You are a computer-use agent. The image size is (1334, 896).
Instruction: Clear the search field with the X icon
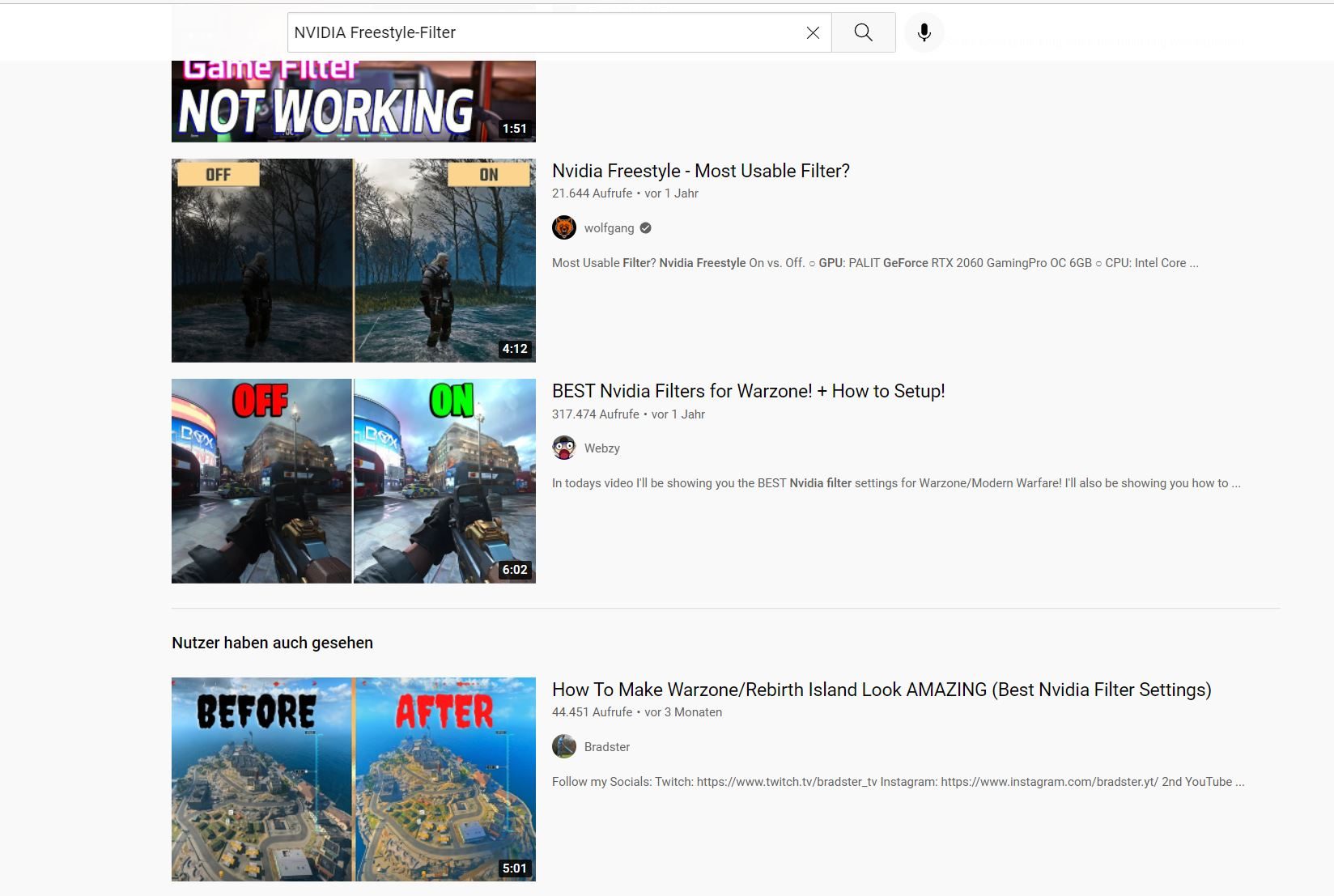[813, 32]
